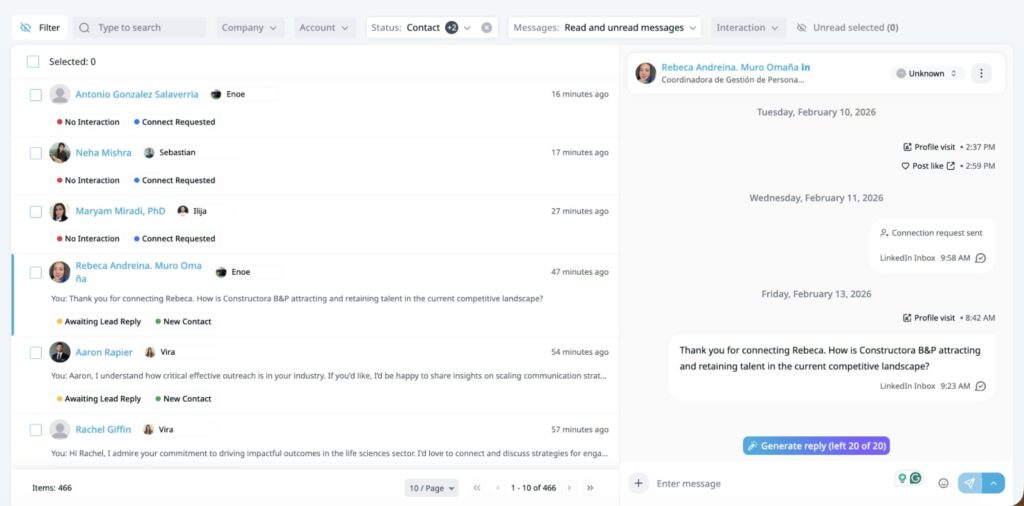Screen dimensions: 1024x506
Task: Click the Enter message input field
Action: (x=770, y=484)
